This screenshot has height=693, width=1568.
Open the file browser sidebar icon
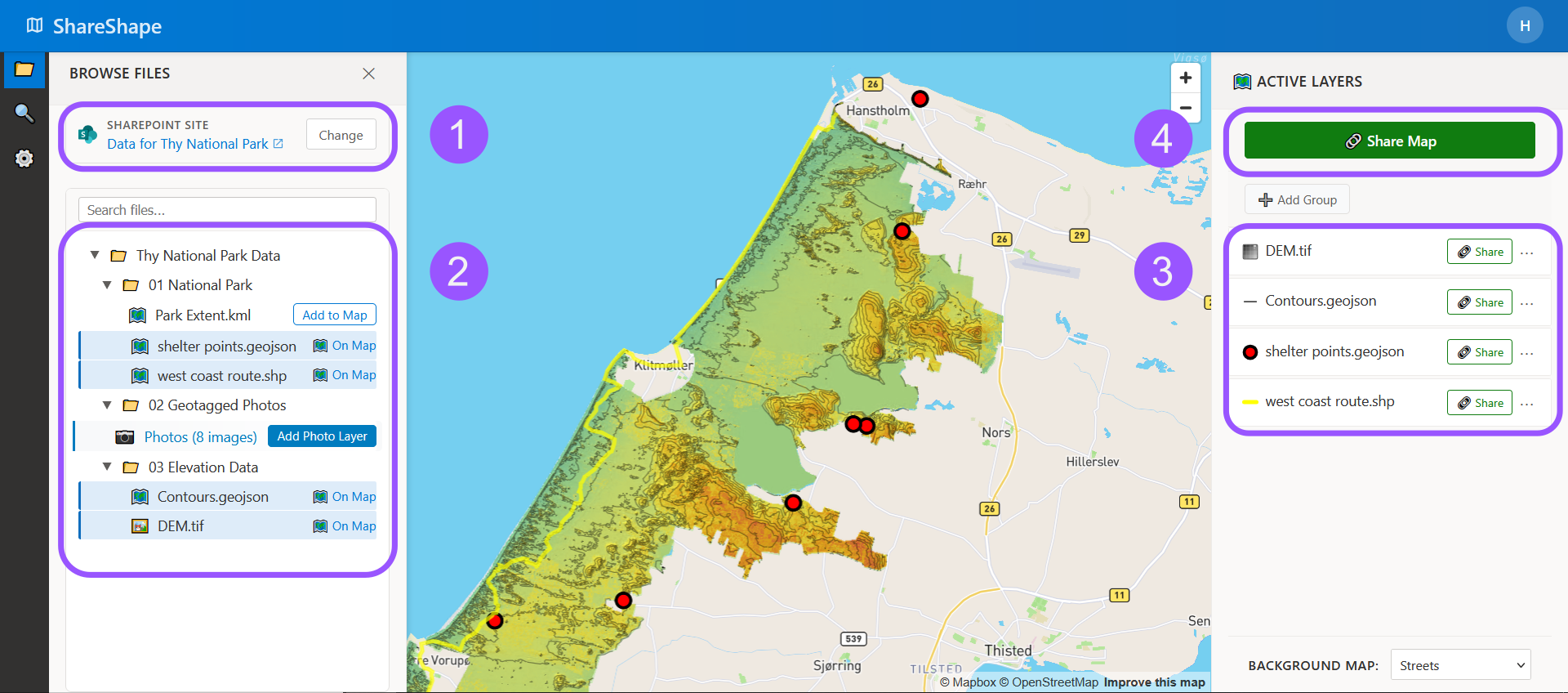(x=24, y=70)
